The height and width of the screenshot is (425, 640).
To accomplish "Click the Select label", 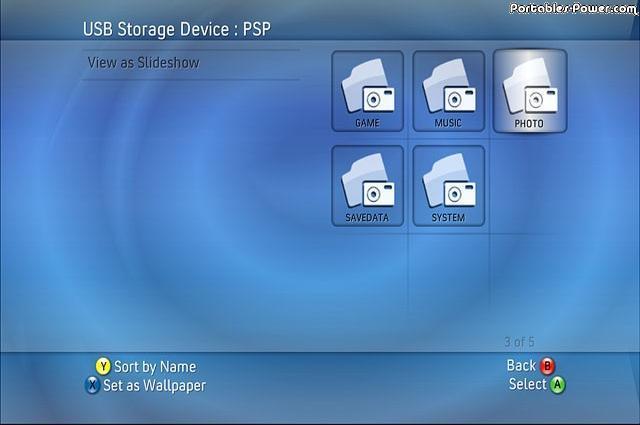I will tap(527, 384).
